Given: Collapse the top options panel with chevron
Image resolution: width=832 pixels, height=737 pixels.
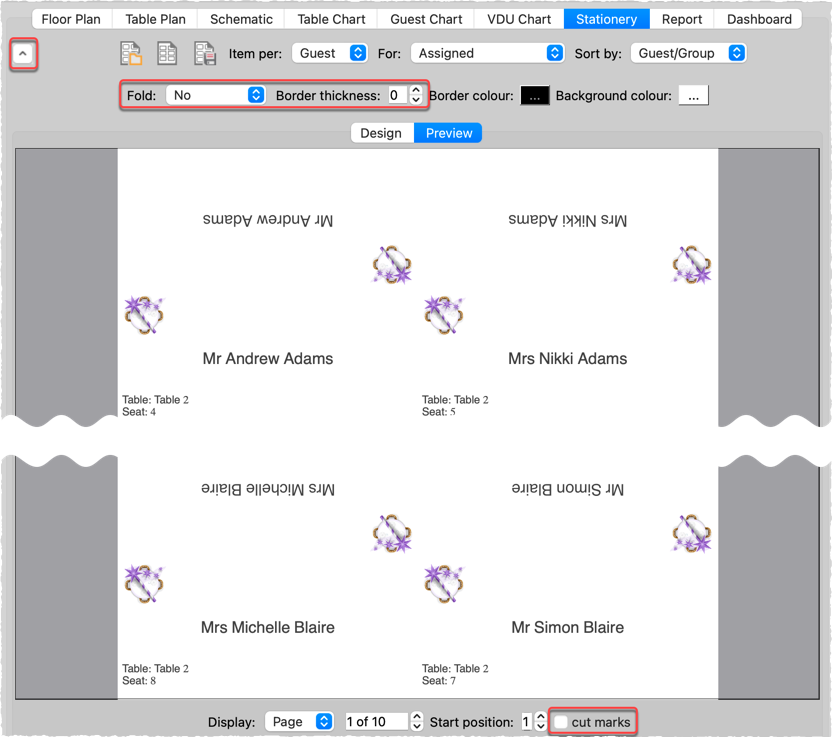Looking at the screenshot, I should click(x=24, y=54).
